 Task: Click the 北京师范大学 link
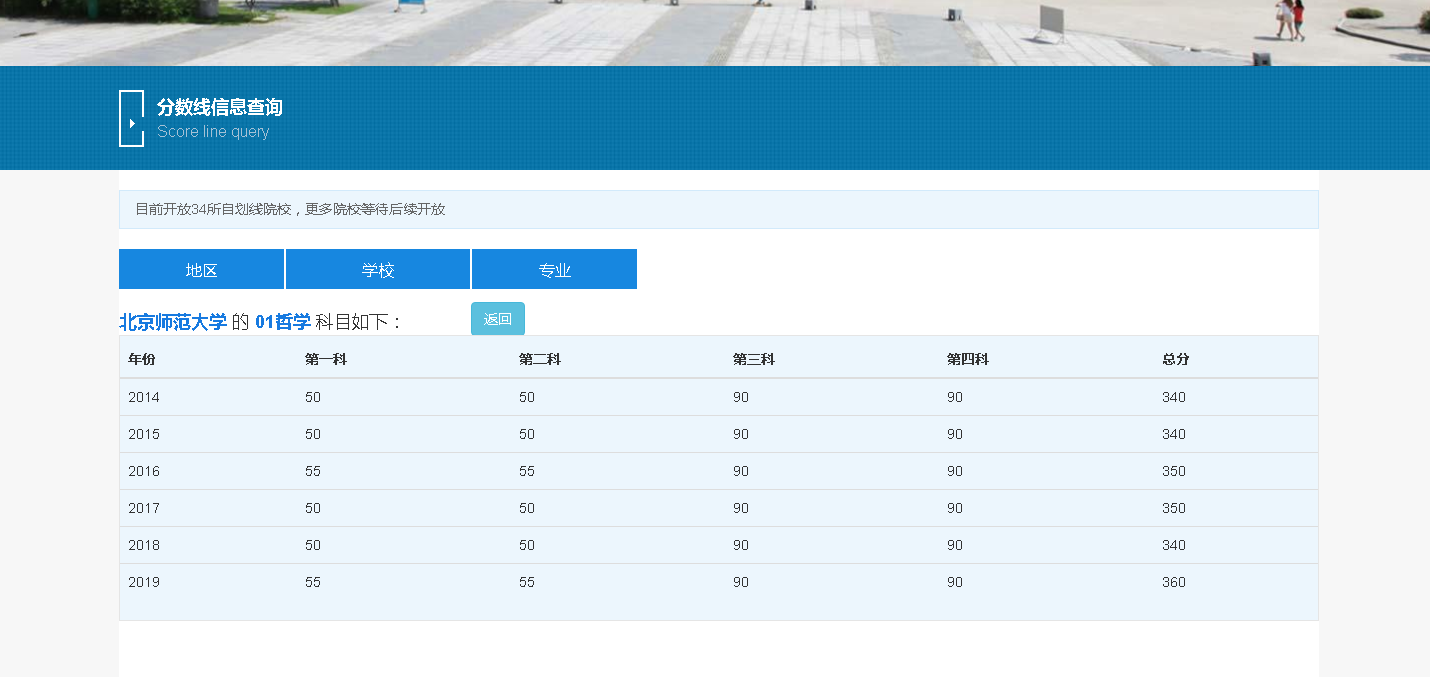pos(173,322)
